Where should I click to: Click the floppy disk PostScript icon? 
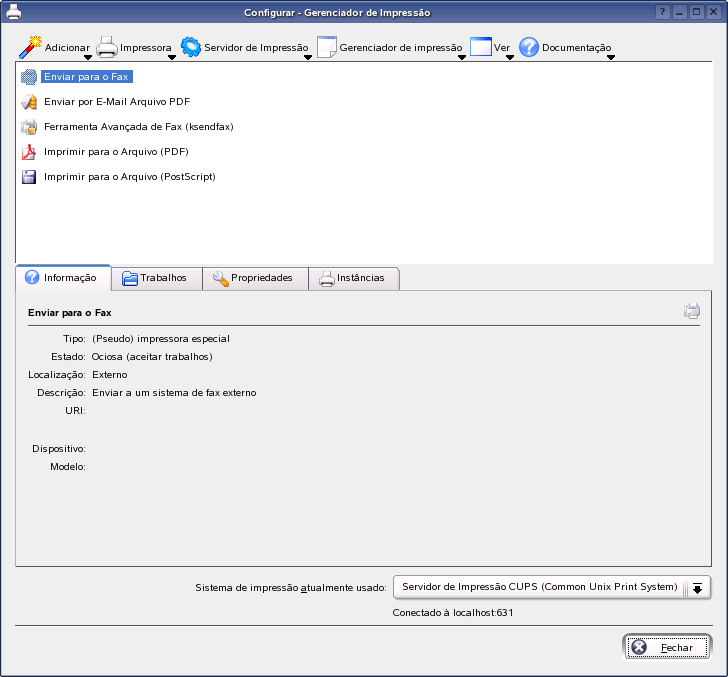(x=29, y=177)
